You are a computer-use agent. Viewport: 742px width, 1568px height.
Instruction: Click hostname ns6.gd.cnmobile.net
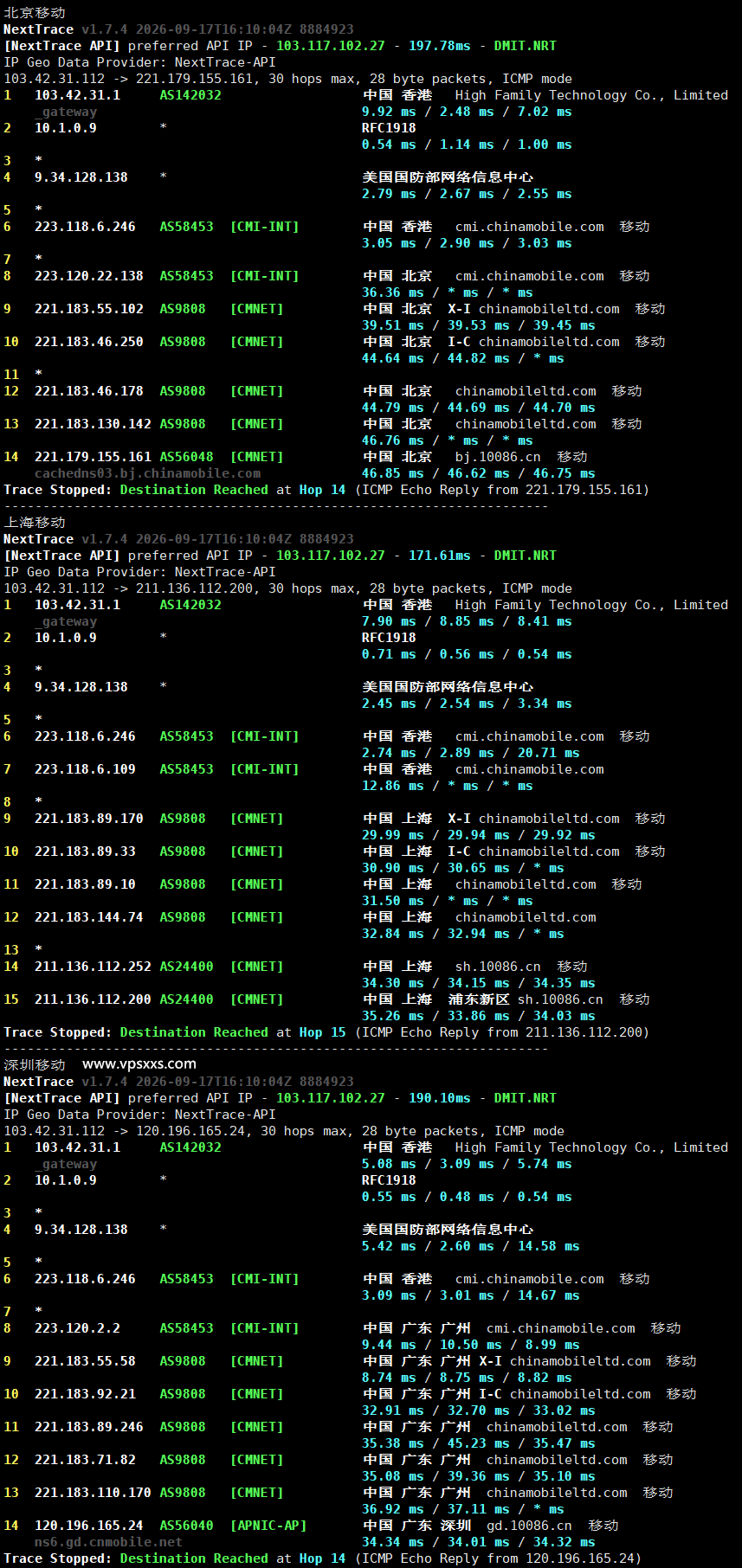point(108,1542)
